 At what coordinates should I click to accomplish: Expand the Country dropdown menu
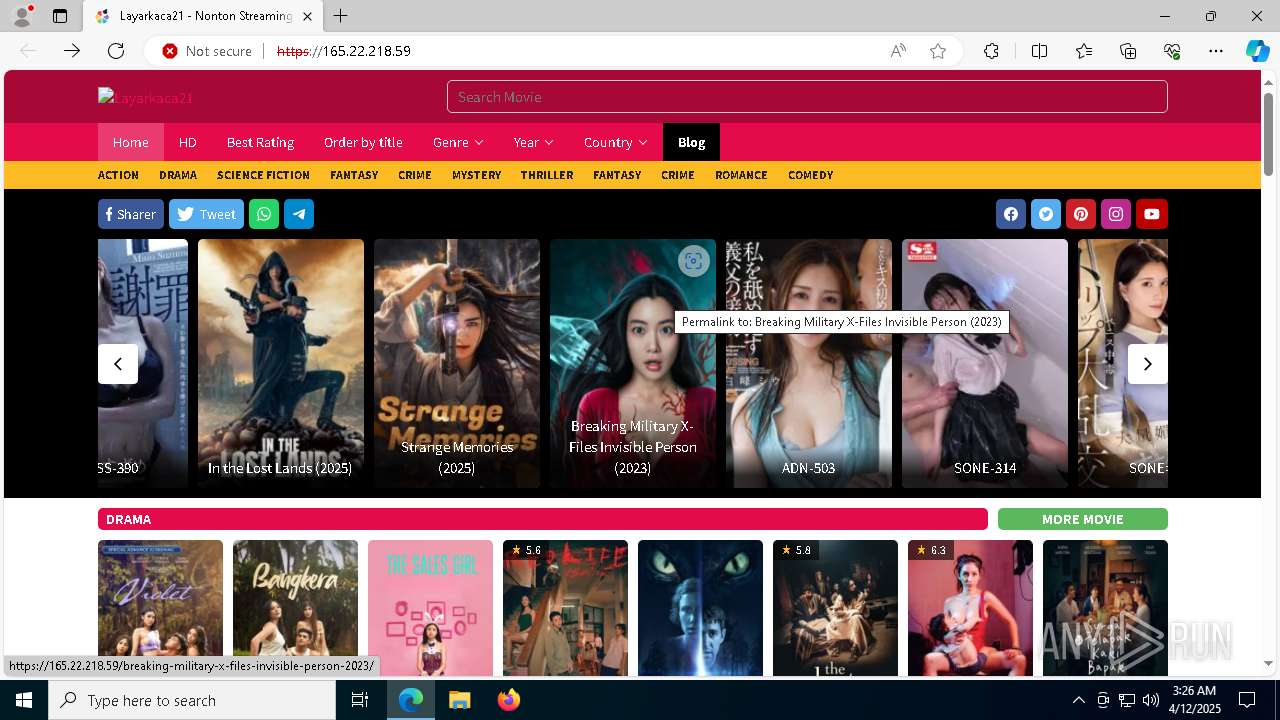click(x=615, y=142)
